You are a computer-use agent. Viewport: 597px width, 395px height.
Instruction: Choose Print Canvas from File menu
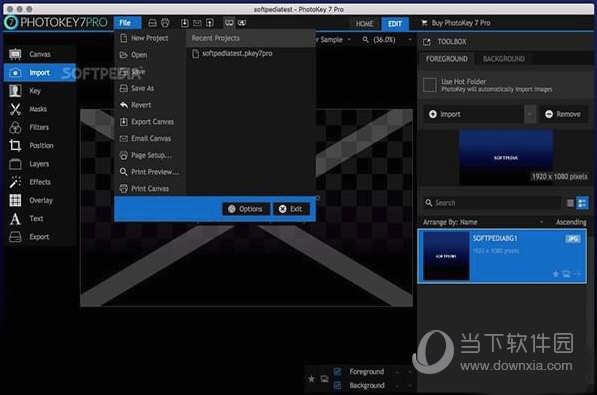(x=149, y=189)
